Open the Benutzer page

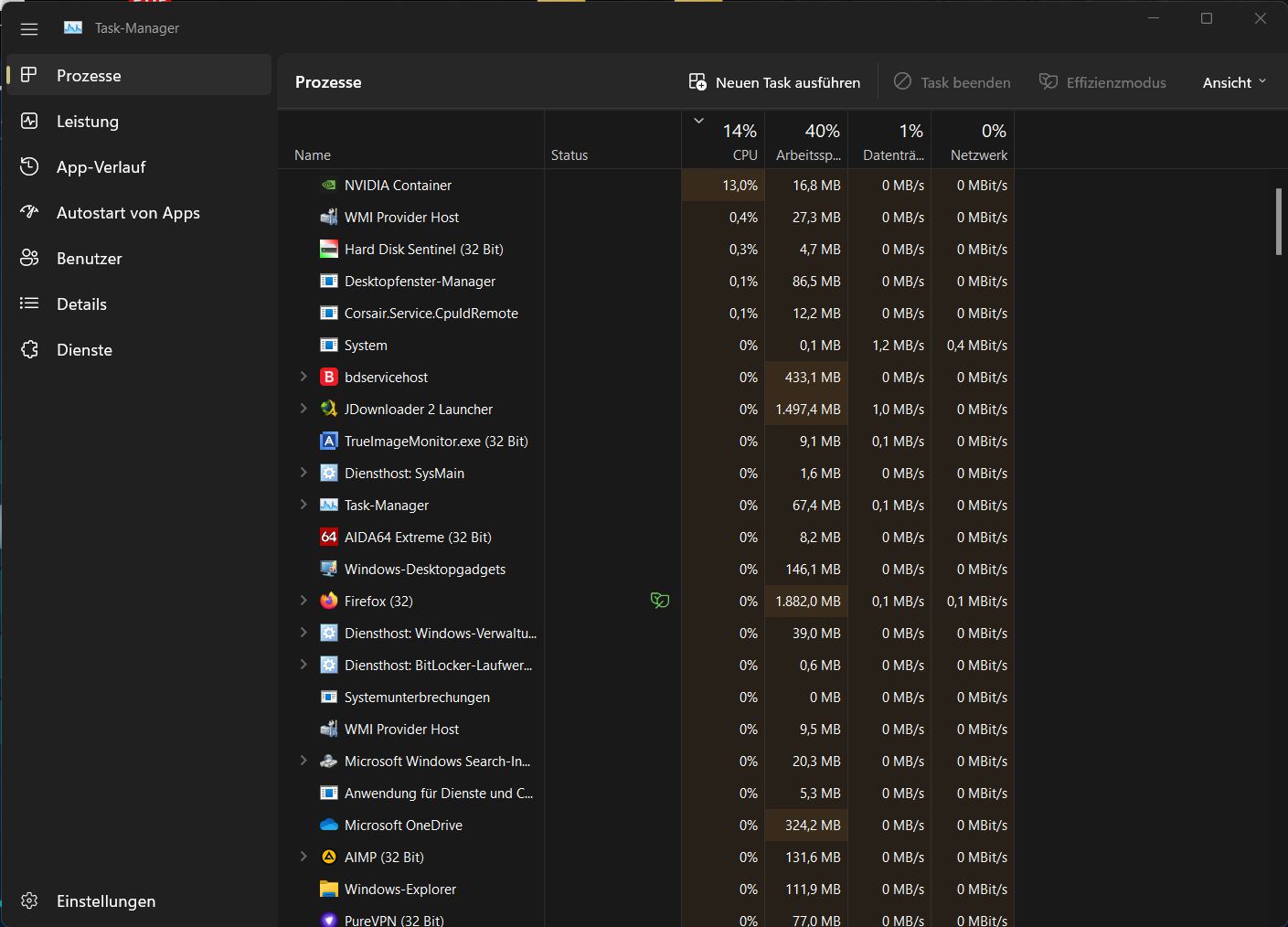[x=139, y=258]
